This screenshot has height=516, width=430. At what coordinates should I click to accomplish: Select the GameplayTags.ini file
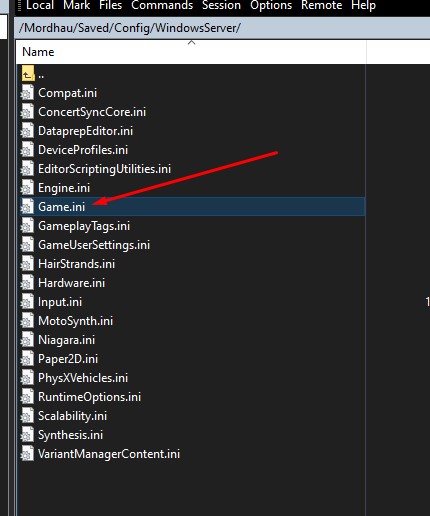click(193, 226)
